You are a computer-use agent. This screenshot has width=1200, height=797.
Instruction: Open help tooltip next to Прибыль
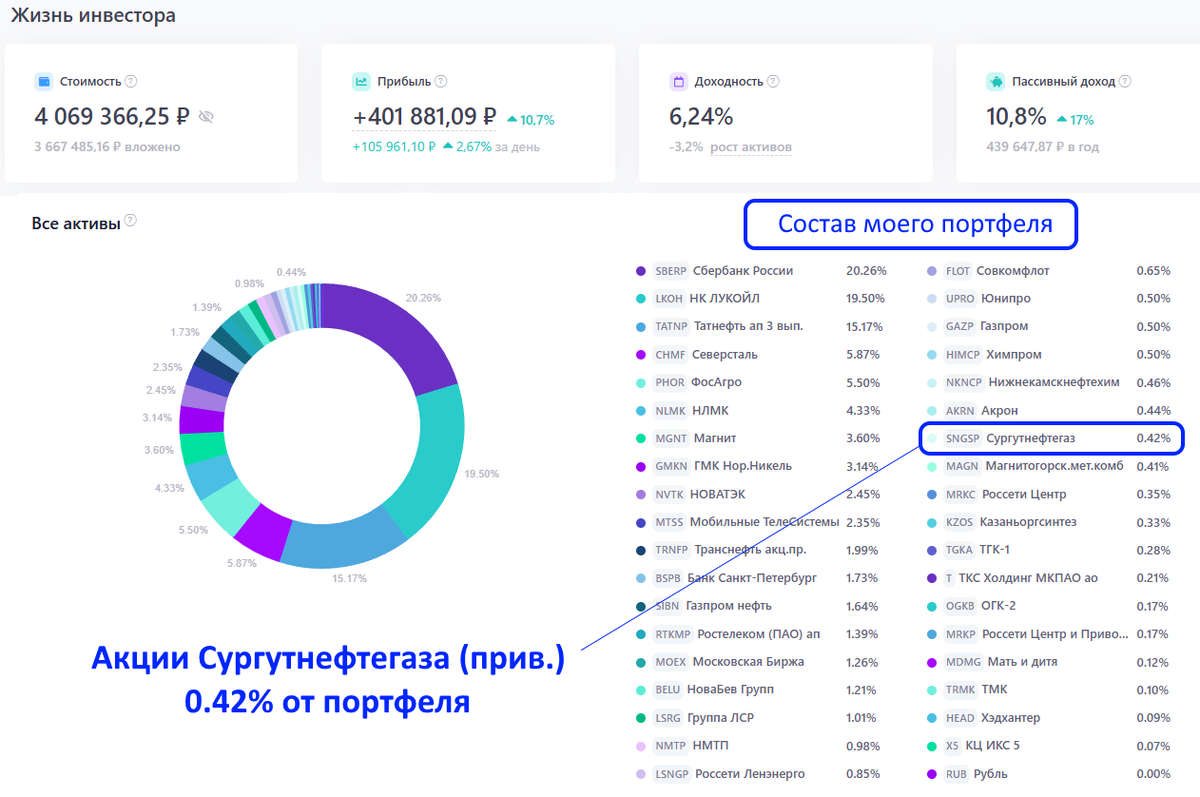(x=441, y=82)
